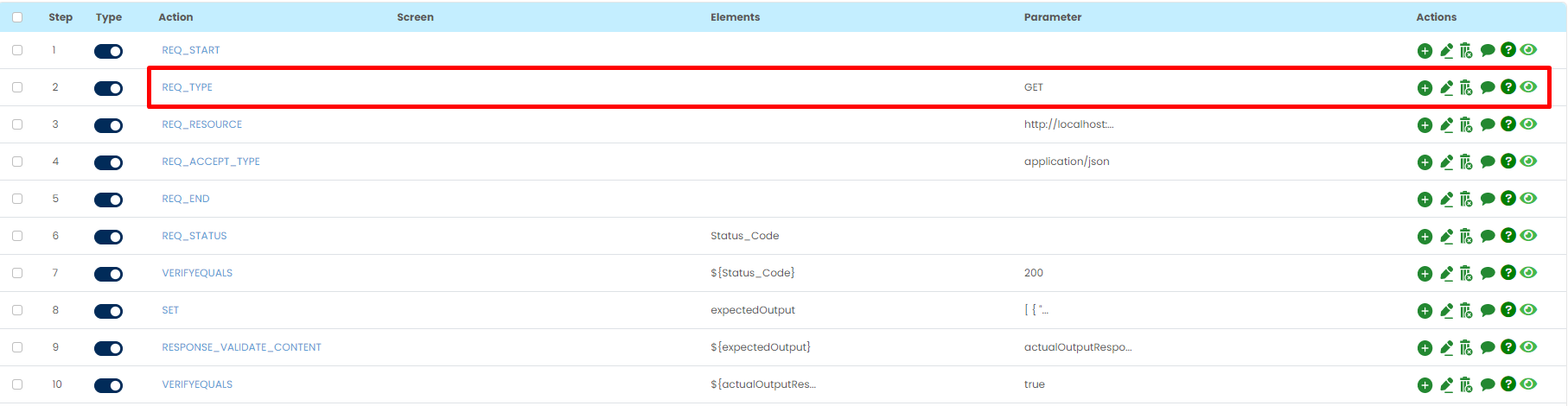Add a step after REQ_STATUS row
Viewport: 1568px width, 406px height.
coord(1425,237)
